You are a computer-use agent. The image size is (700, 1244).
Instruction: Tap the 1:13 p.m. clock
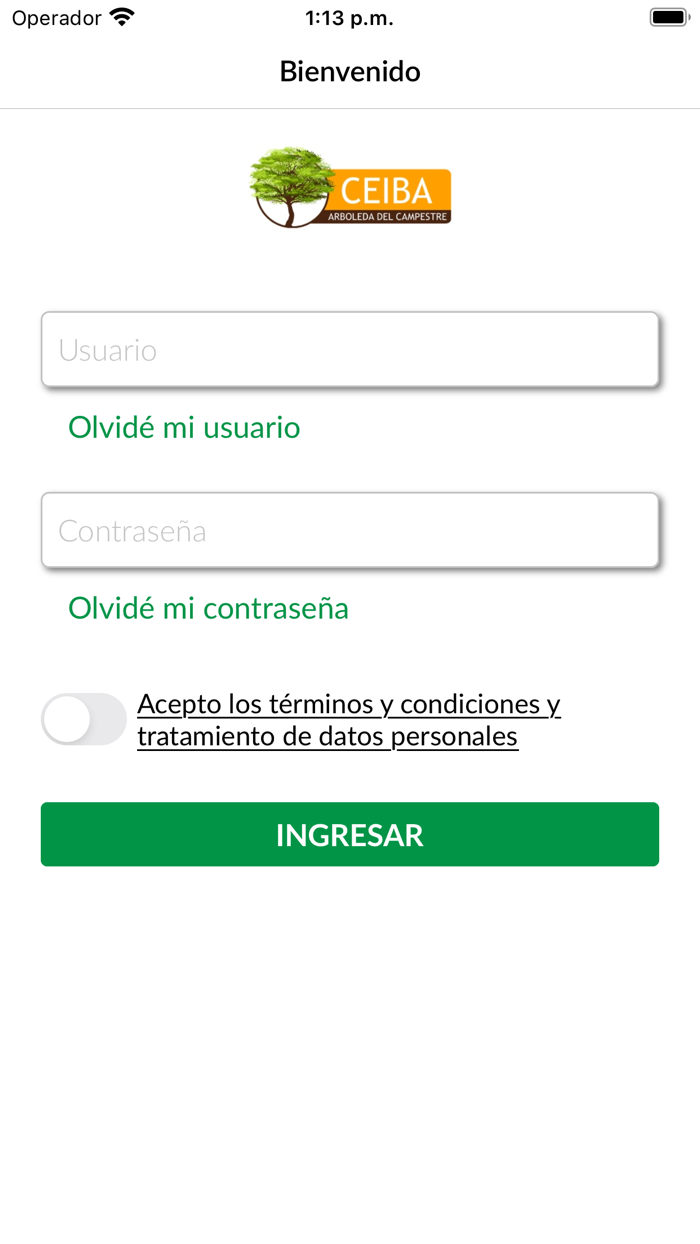point(349,18)
